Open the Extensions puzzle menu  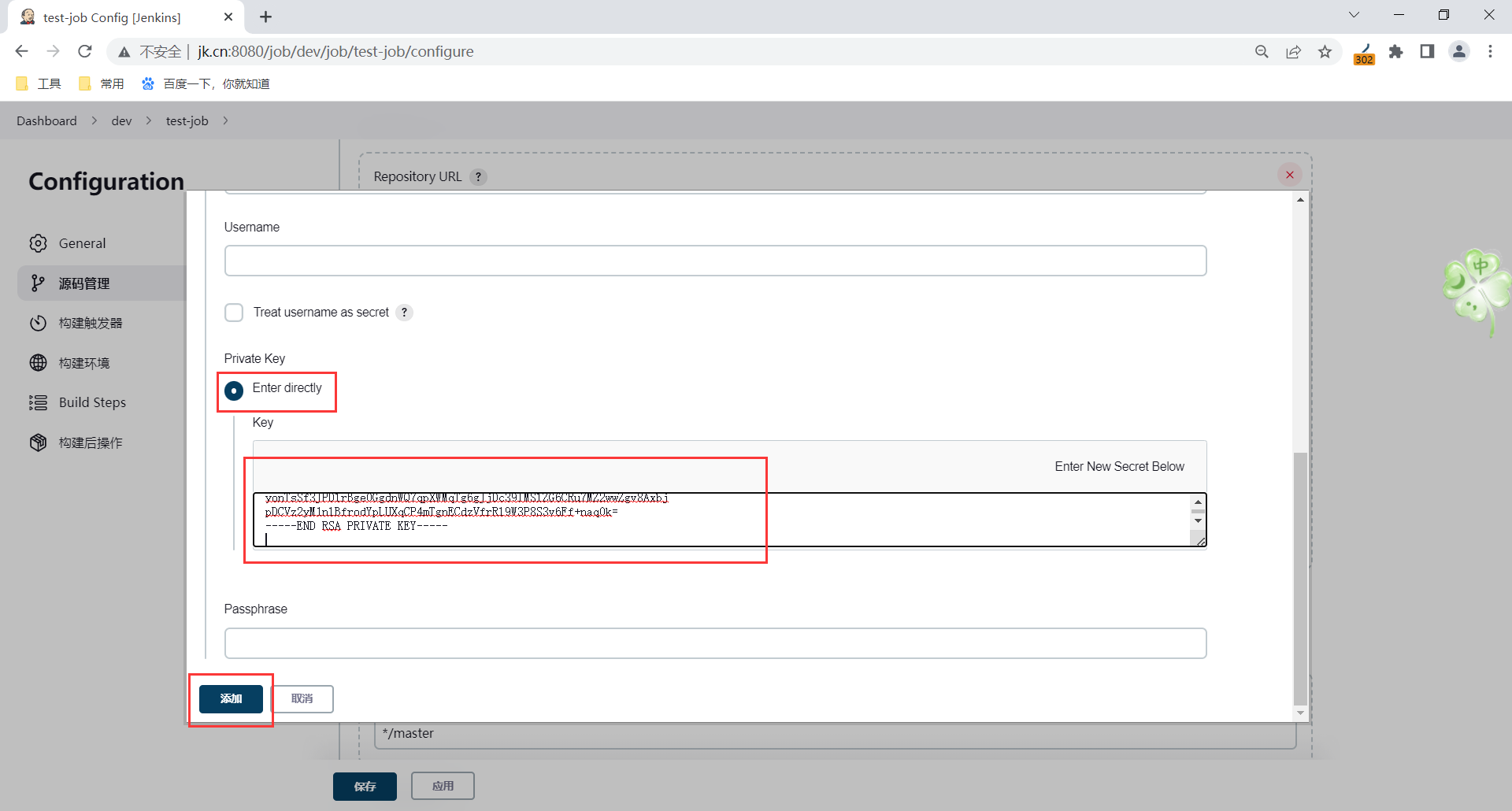1395,51
